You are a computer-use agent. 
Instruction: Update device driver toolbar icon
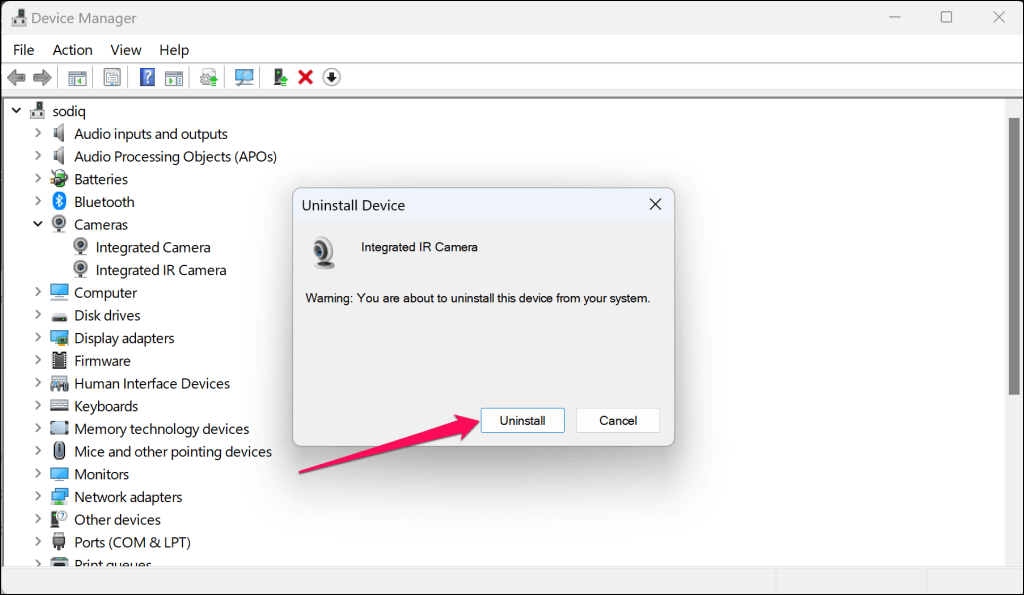tap(208, 78)
